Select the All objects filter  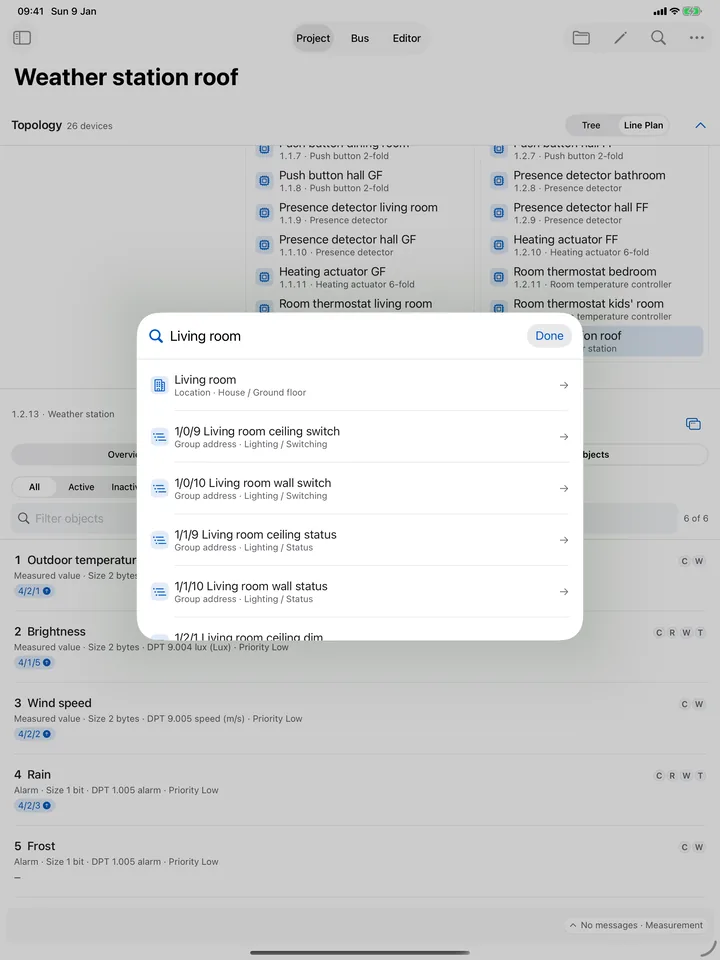[x=34, y=487]
